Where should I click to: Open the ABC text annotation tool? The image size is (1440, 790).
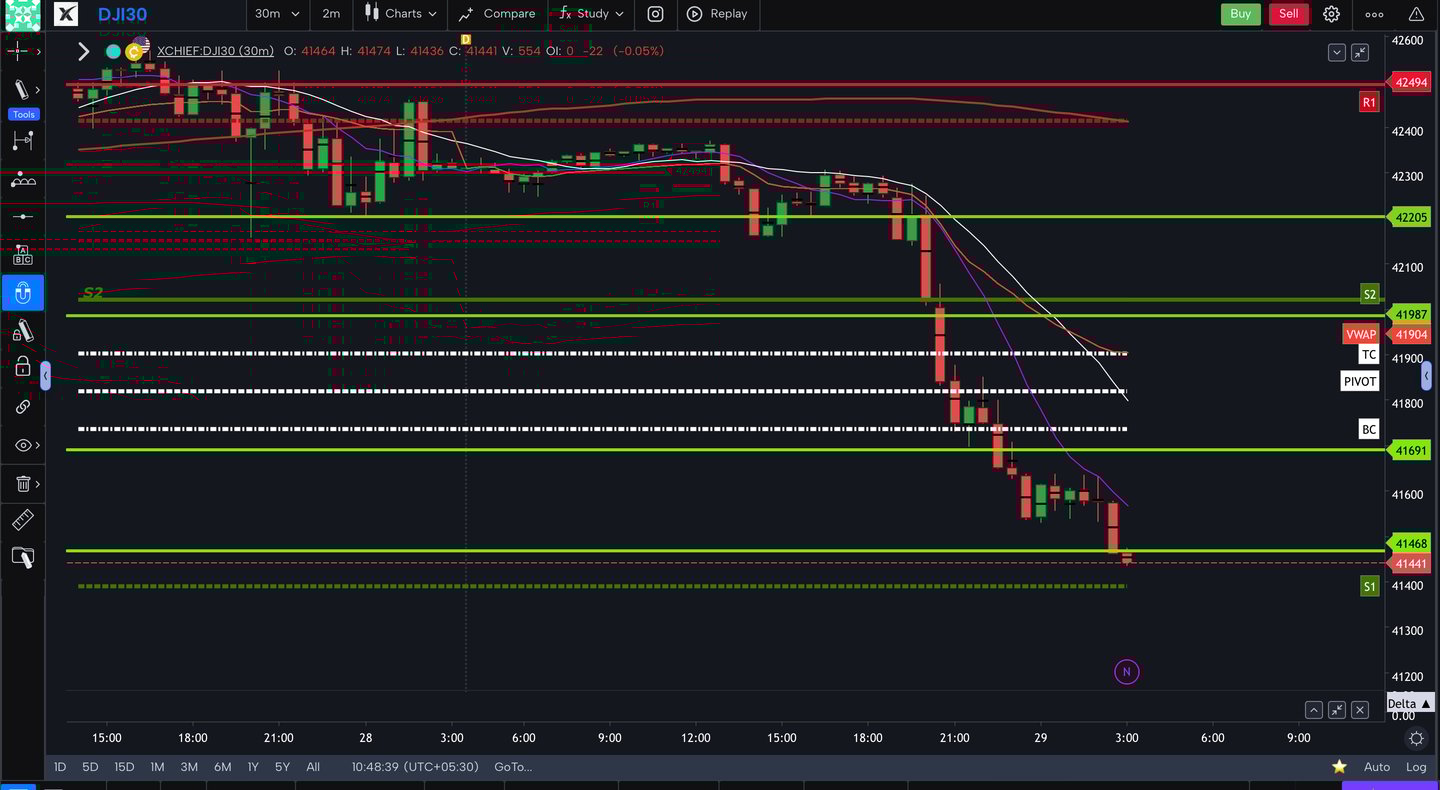tap(22, 255)
